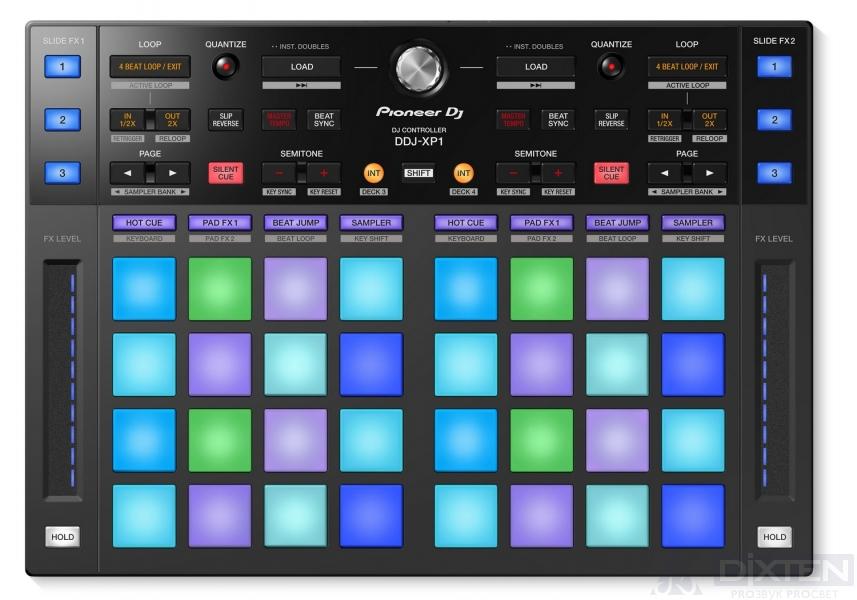
Task: Tap the left deck PAGE left arrow
Action: (x=127, y=173)
